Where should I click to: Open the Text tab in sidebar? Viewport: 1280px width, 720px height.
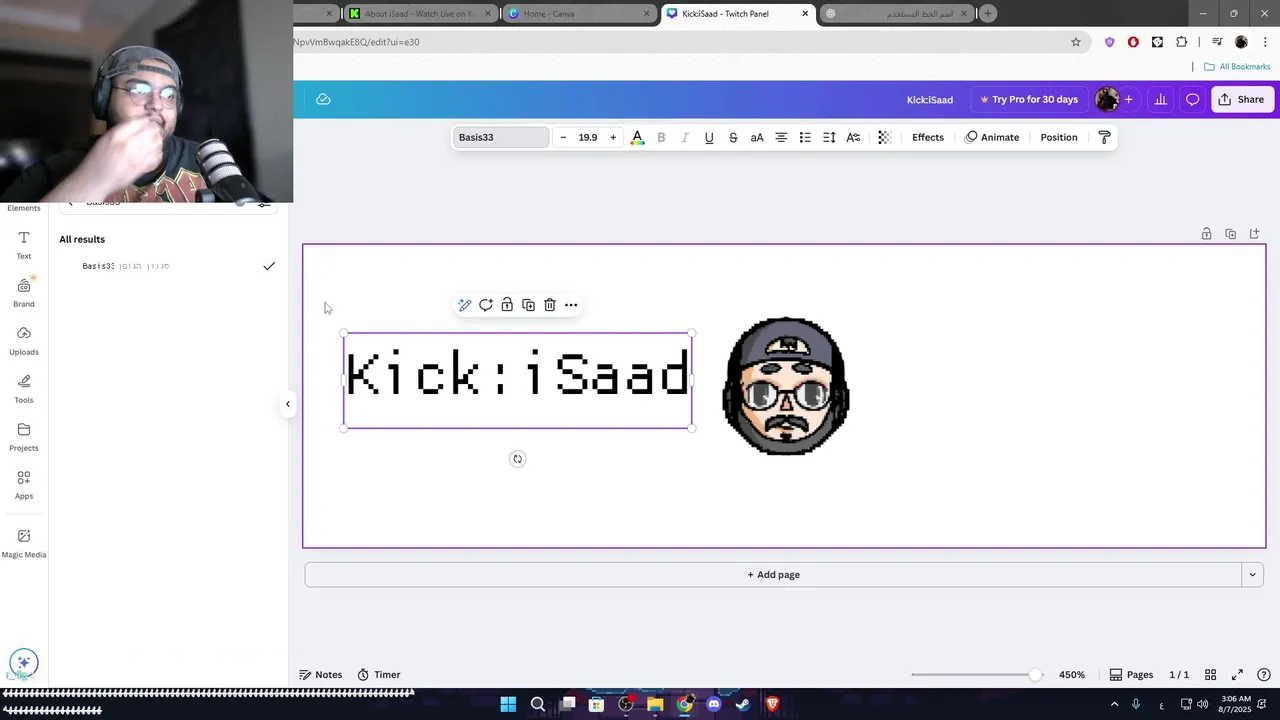(x=24, y=244)
